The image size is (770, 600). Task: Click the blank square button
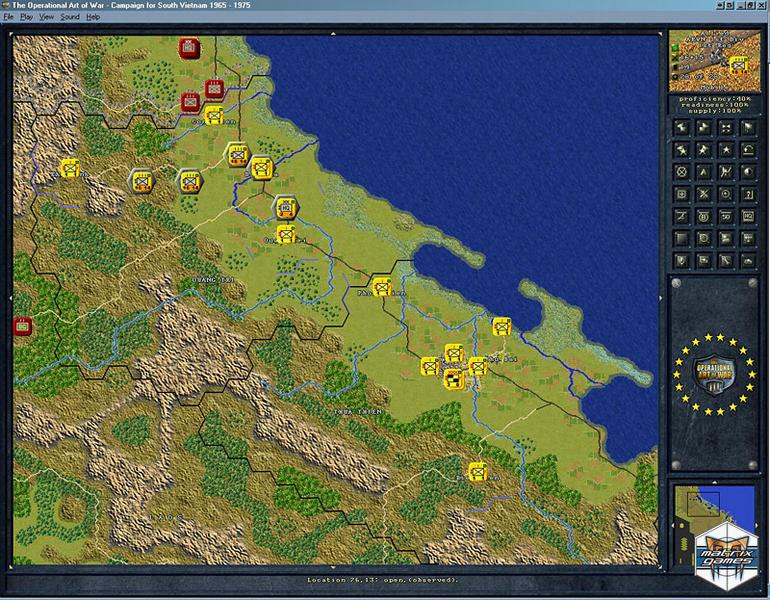(682, 239)
